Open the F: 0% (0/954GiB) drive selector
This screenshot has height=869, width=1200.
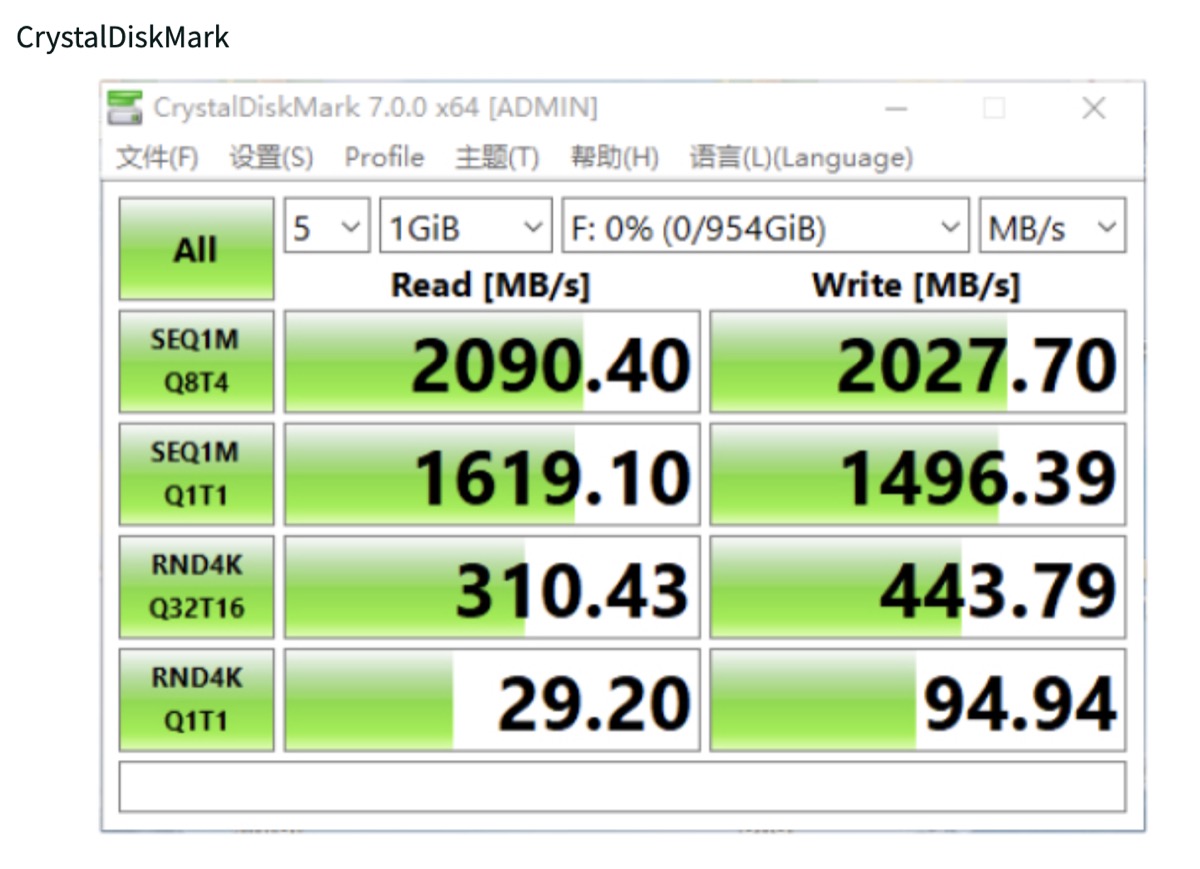coord(765,228)
